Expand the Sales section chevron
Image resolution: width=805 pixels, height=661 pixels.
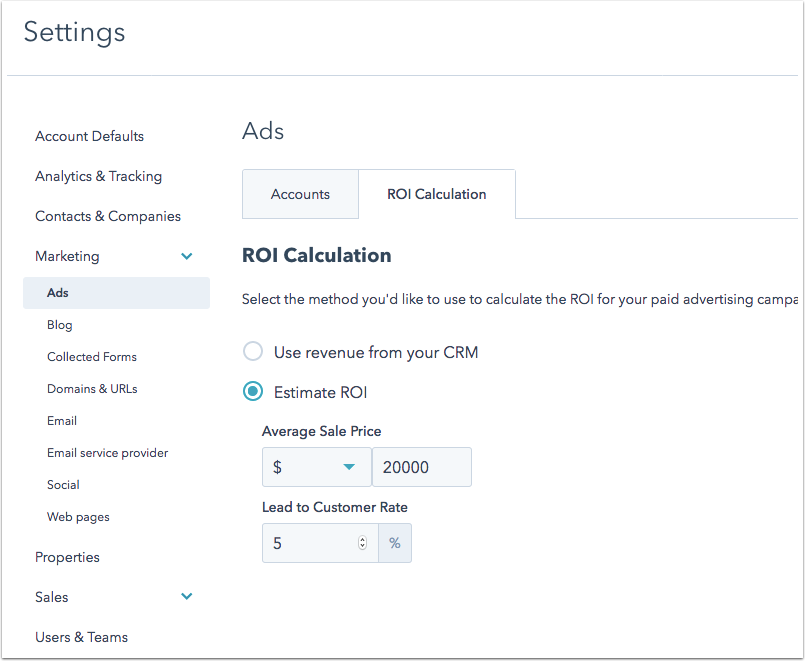point(186,597)
